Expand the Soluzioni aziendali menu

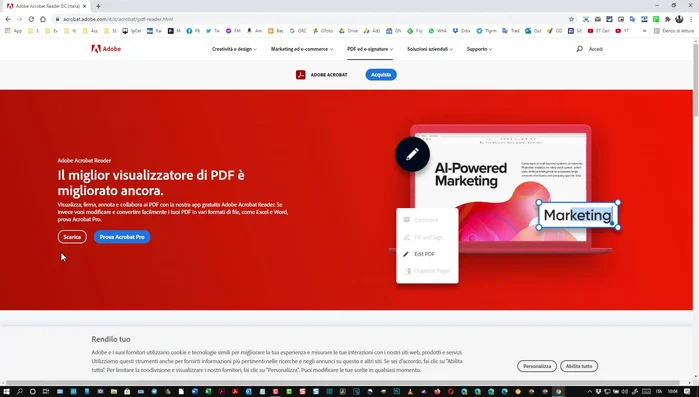tap(430, 49)
